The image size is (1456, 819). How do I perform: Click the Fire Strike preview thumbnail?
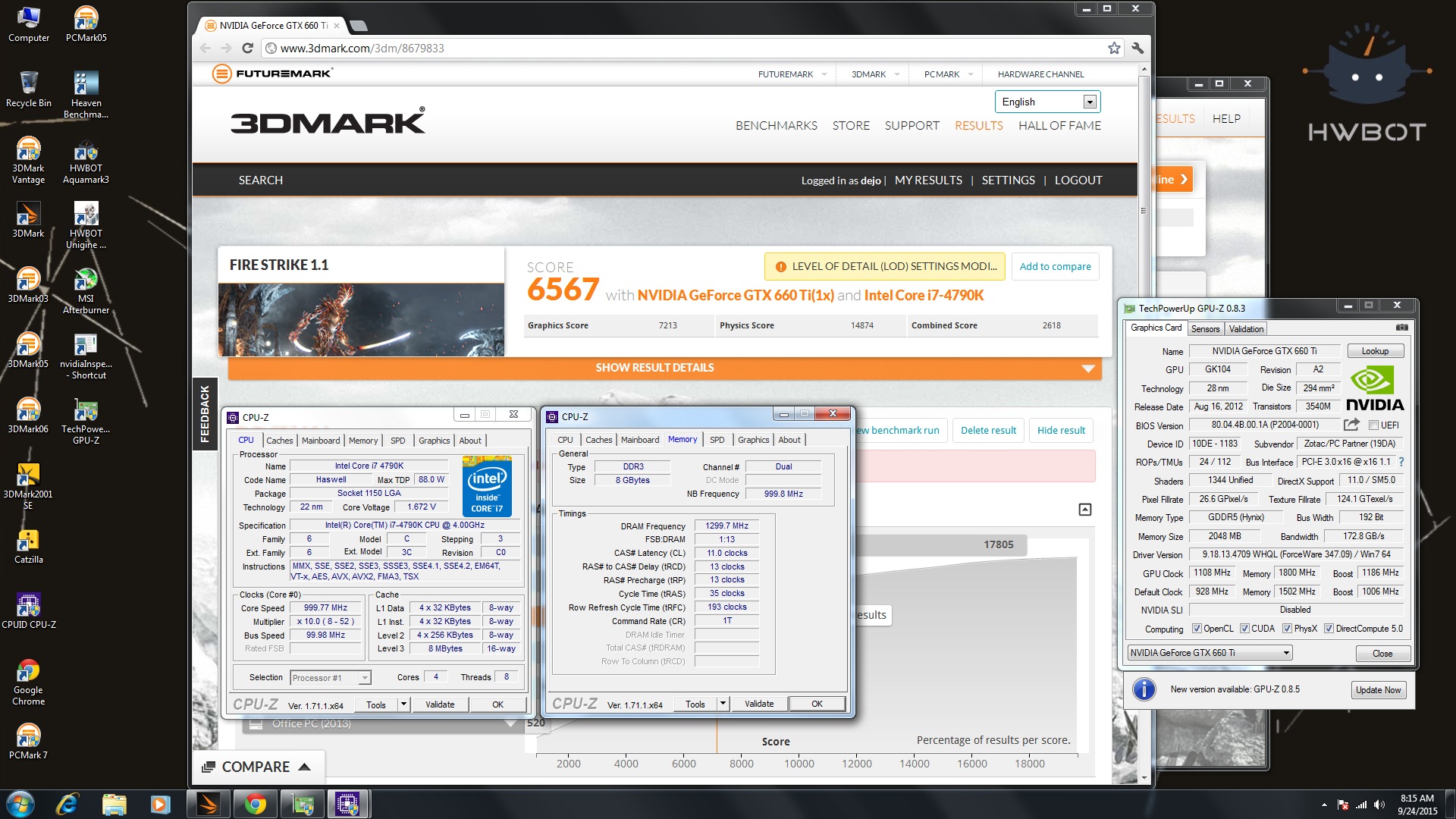(x=361, y=319)
